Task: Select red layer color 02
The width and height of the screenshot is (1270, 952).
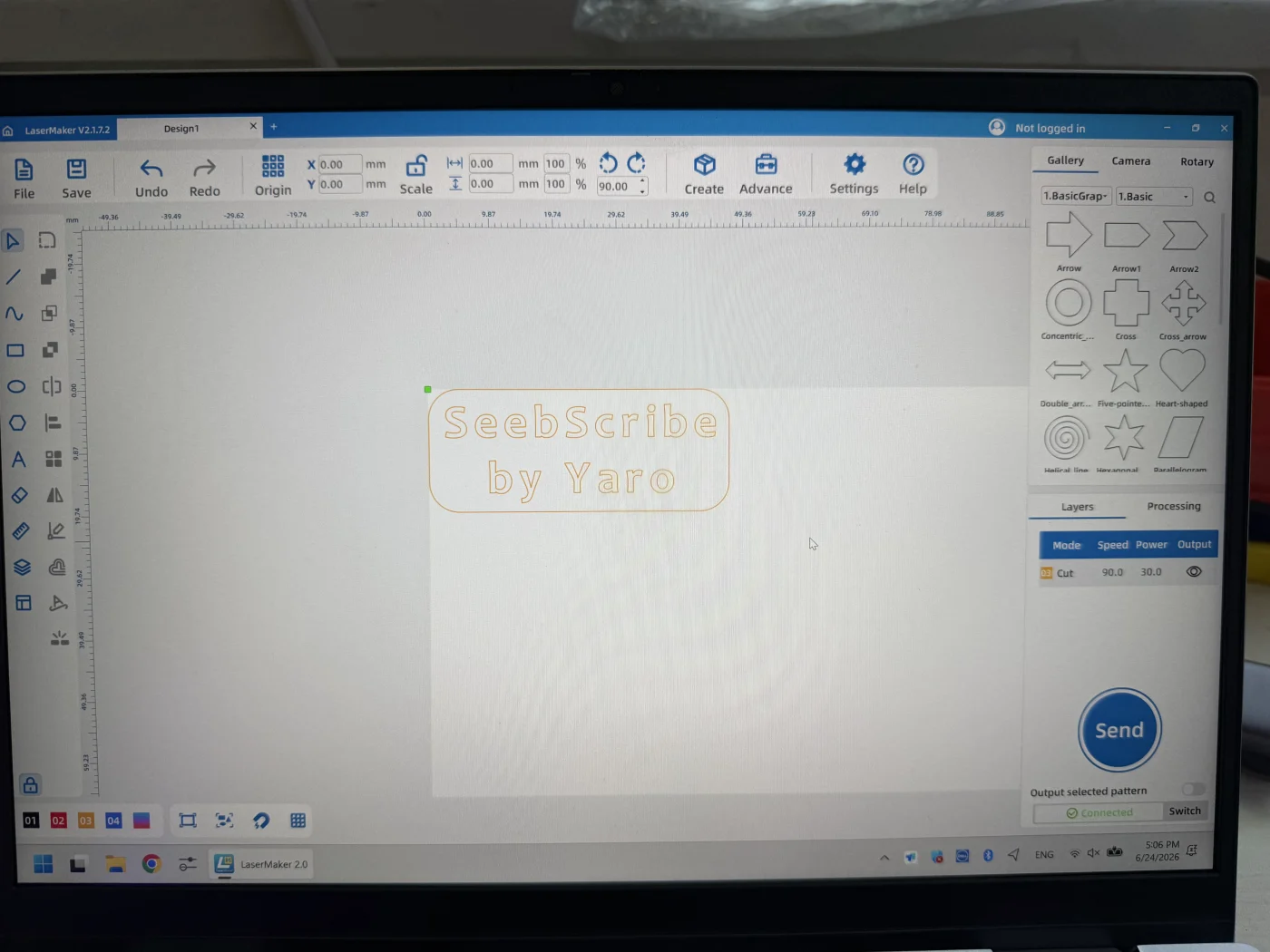Action: pos(58,821)
